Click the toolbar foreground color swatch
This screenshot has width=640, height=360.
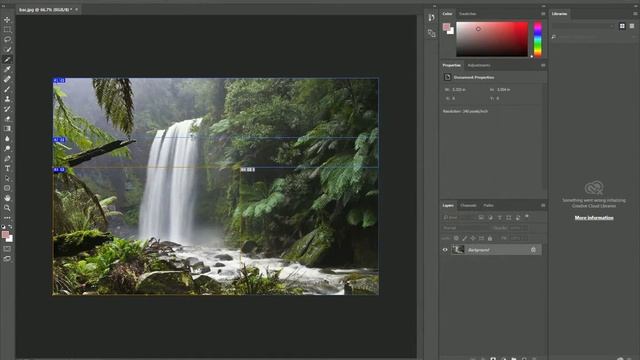(5, 235)
